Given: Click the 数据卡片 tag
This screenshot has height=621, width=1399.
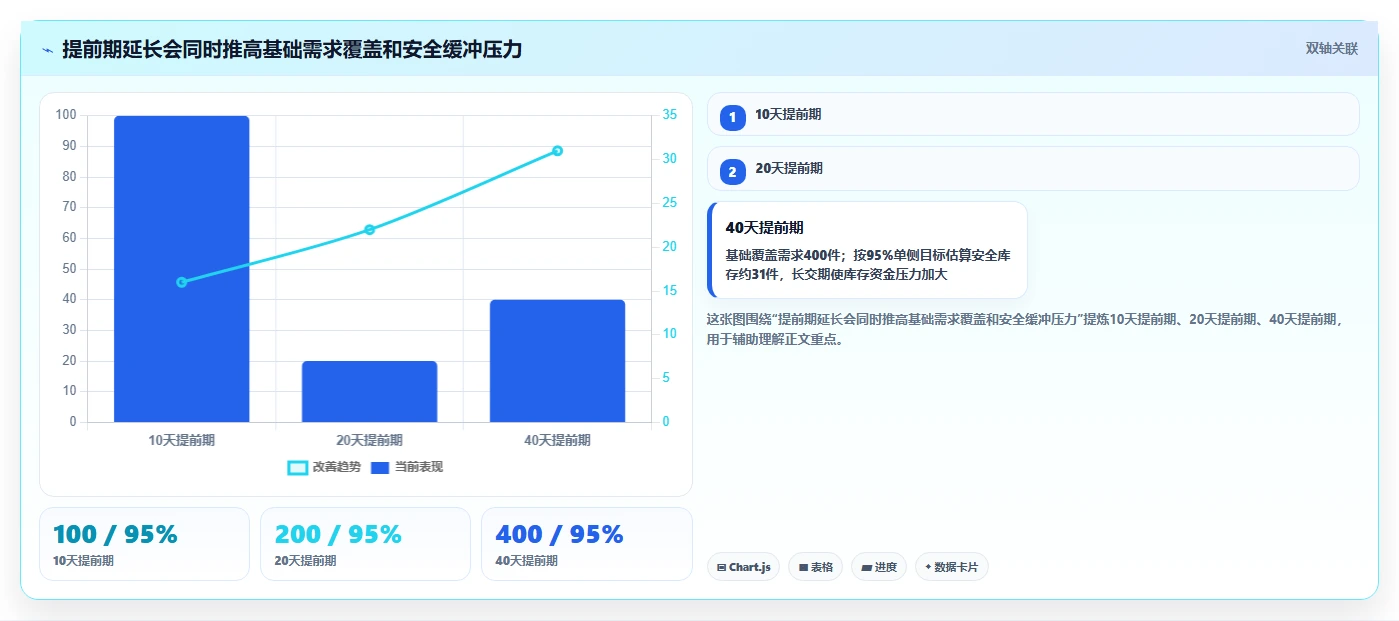Looking at the screenshot, I should click(x=951, y=567).
